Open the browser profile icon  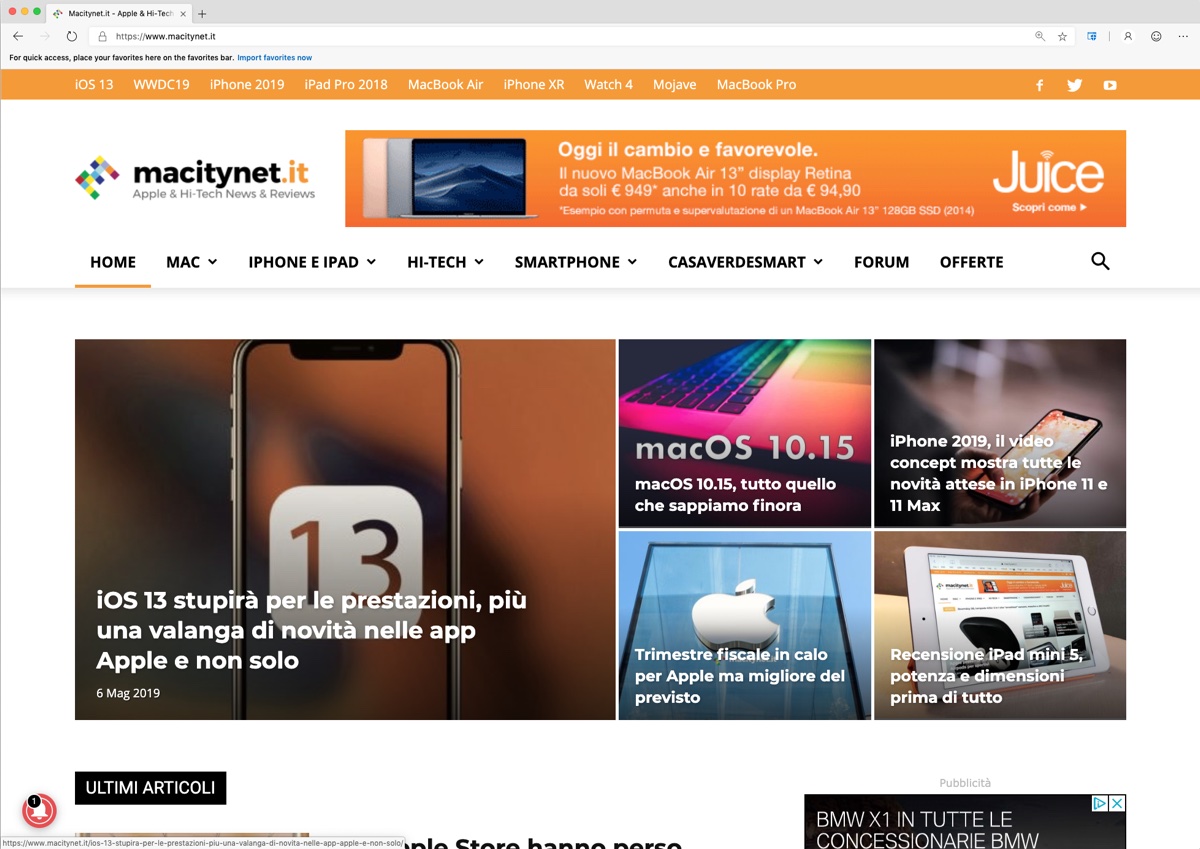click(1128, 36)
